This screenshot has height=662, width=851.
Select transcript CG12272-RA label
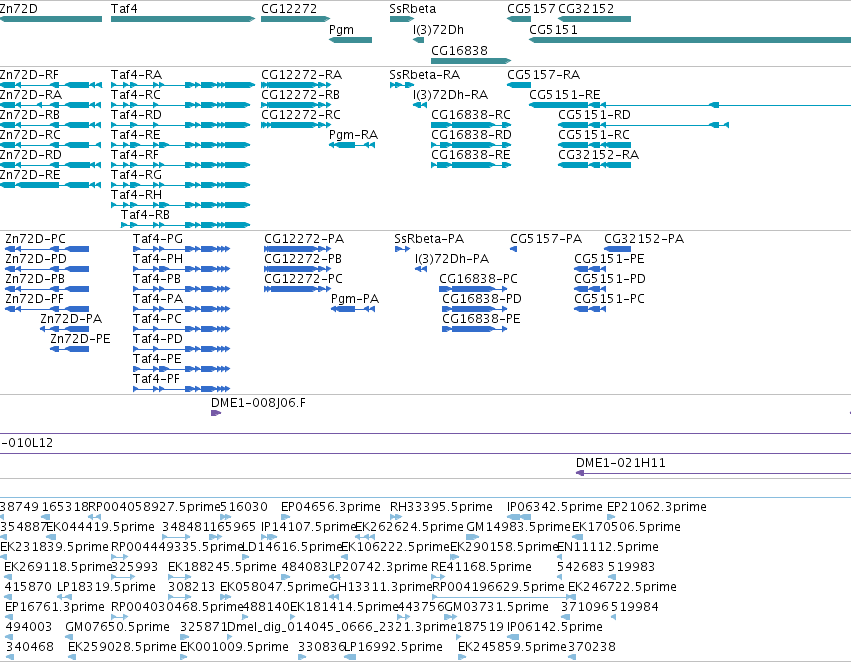click(x=301, y=75)
